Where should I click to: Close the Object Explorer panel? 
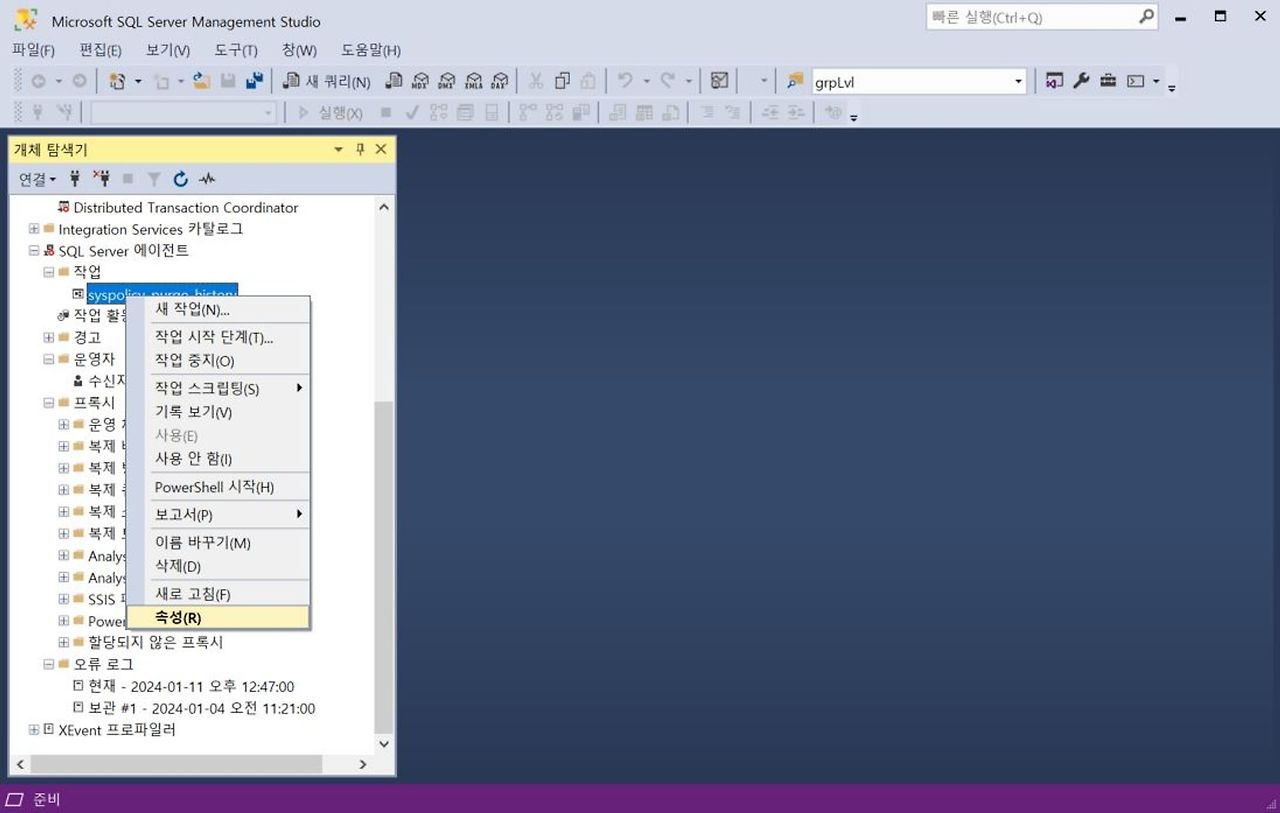point(380,149)
